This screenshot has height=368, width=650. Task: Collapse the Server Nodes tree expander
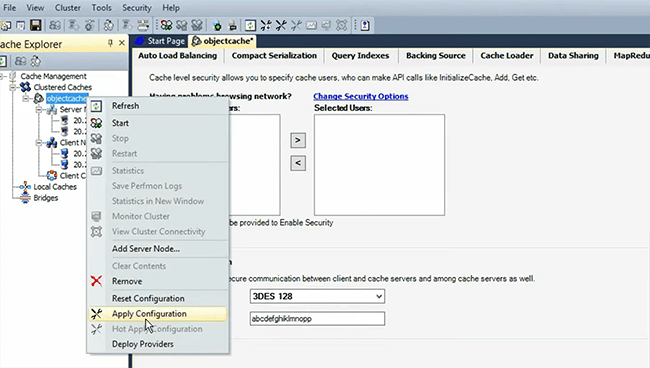click(x=39, y=110)
